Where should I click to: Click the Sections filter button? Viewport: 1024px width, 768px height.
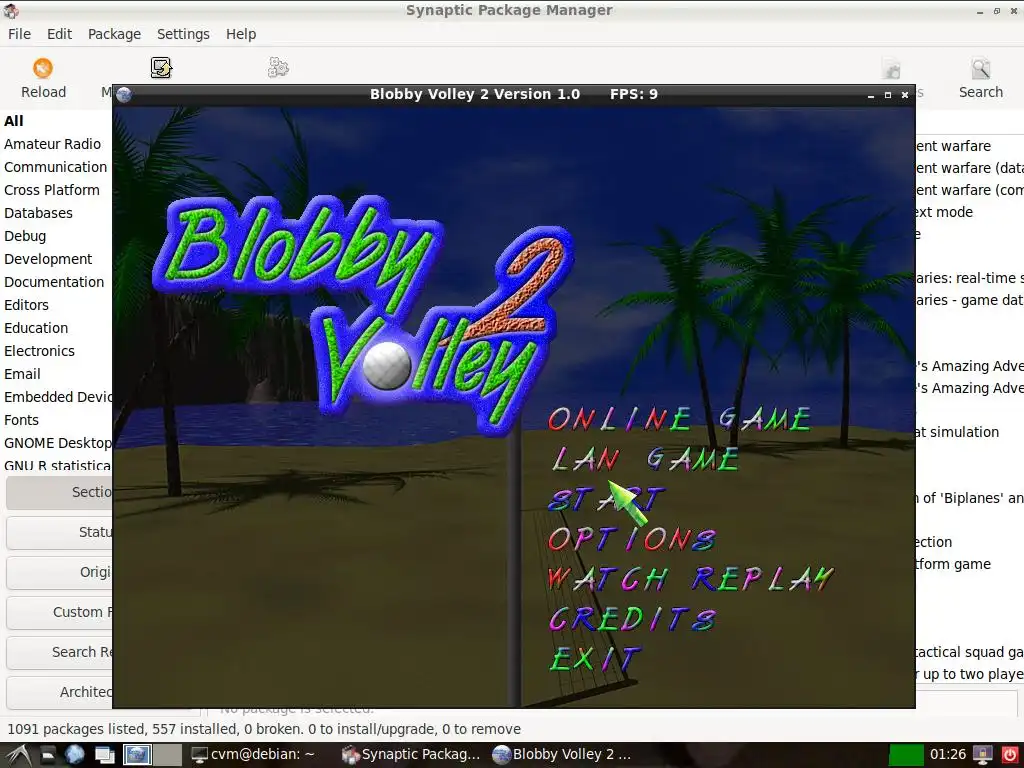tap(59, 492)
